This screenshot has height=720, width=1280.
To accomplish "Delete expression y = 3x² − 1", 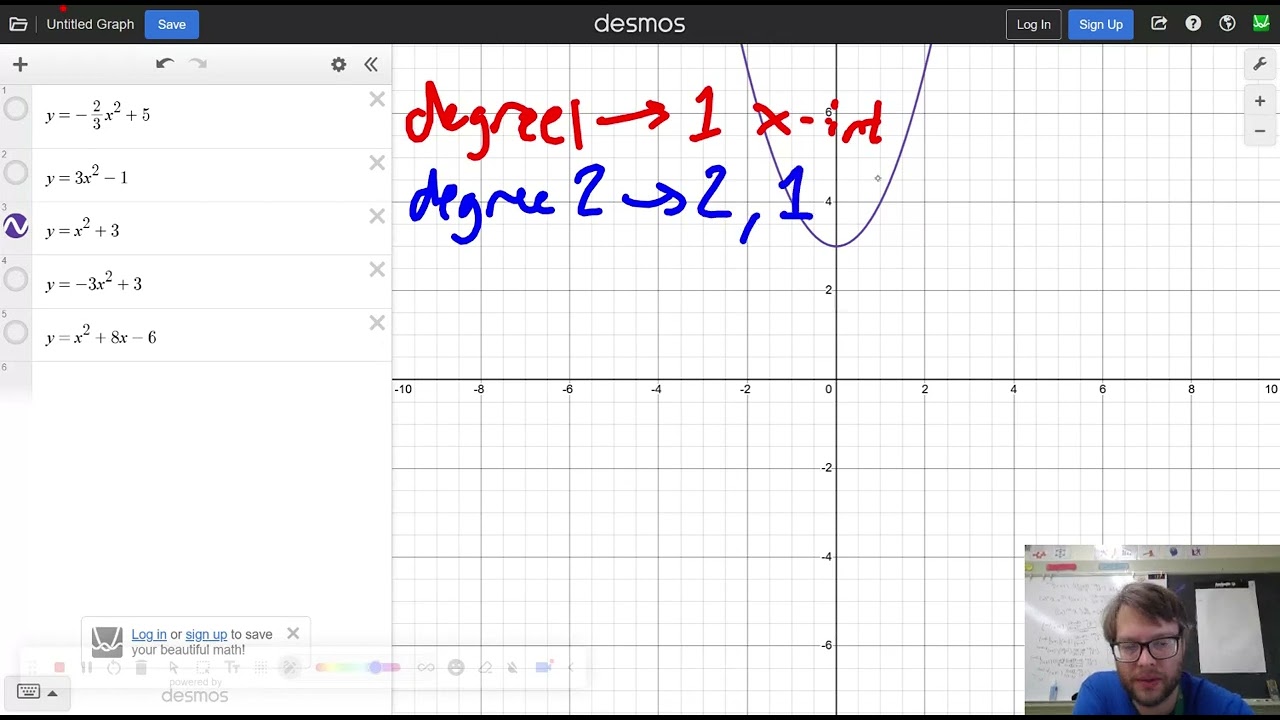I will pos(377,162).
